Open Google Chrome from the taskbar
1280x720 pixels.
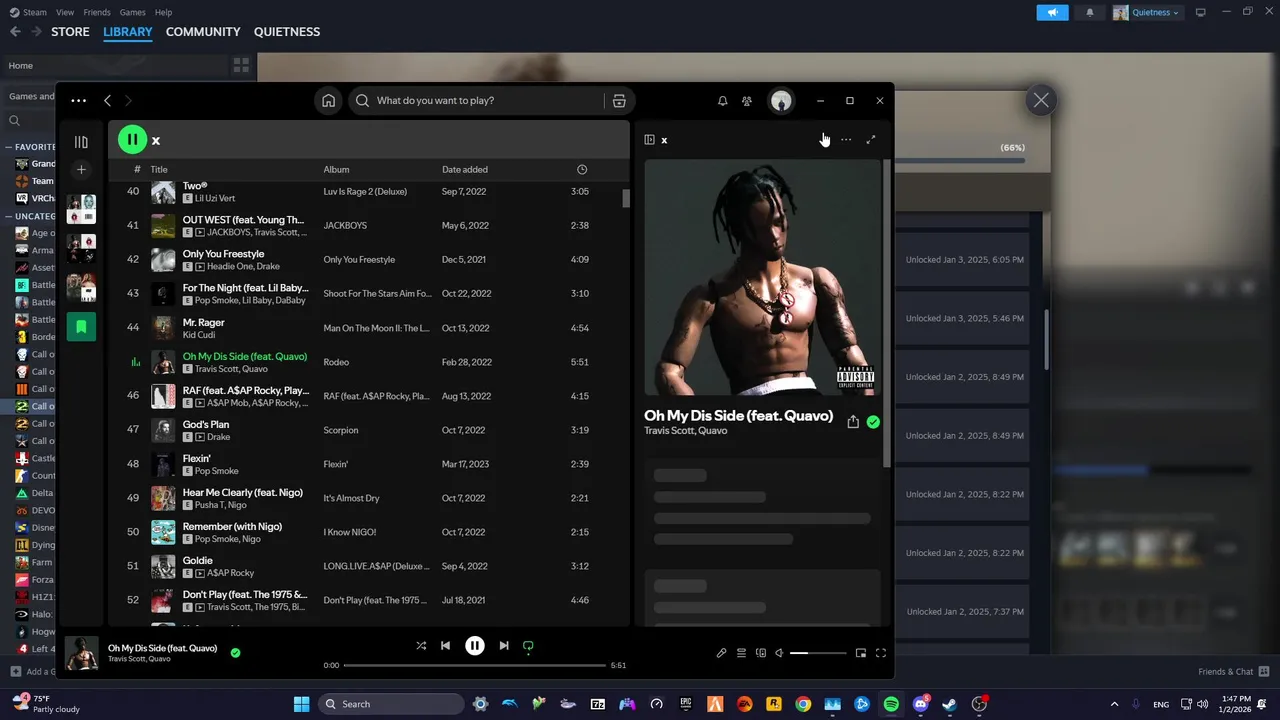tap(803, 704)
